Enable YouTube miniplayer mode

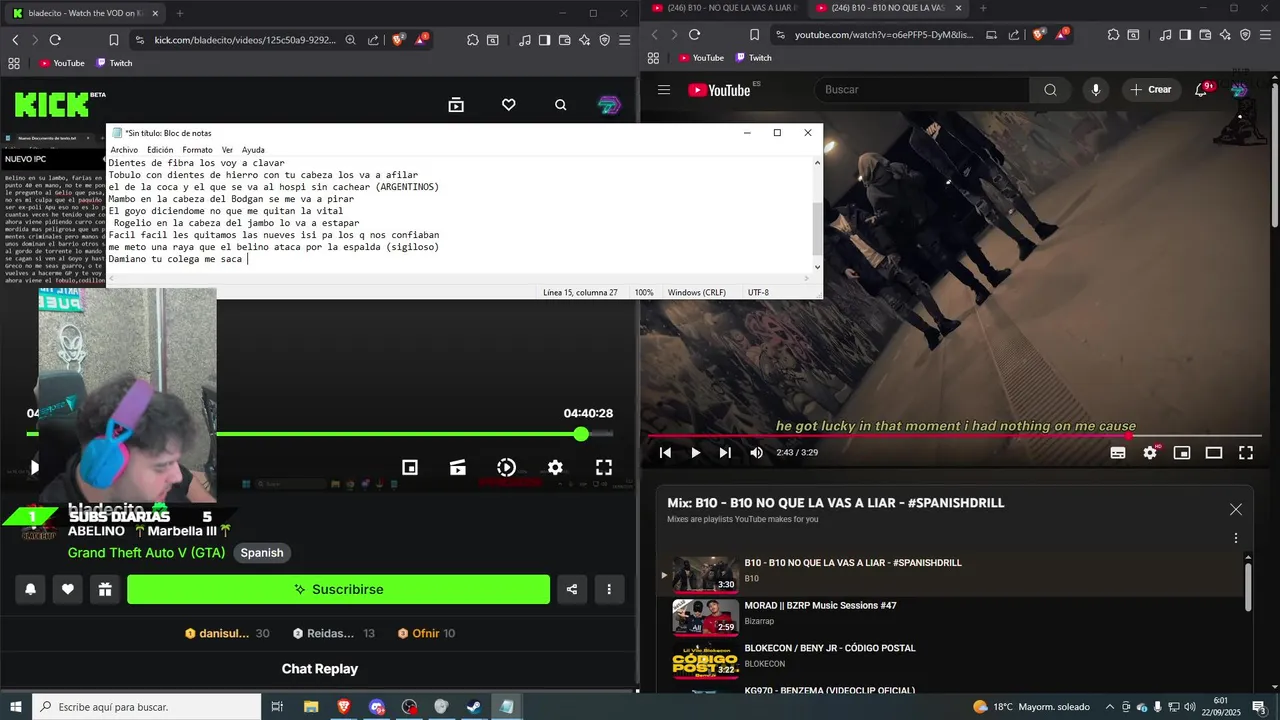pos(1182,453)
